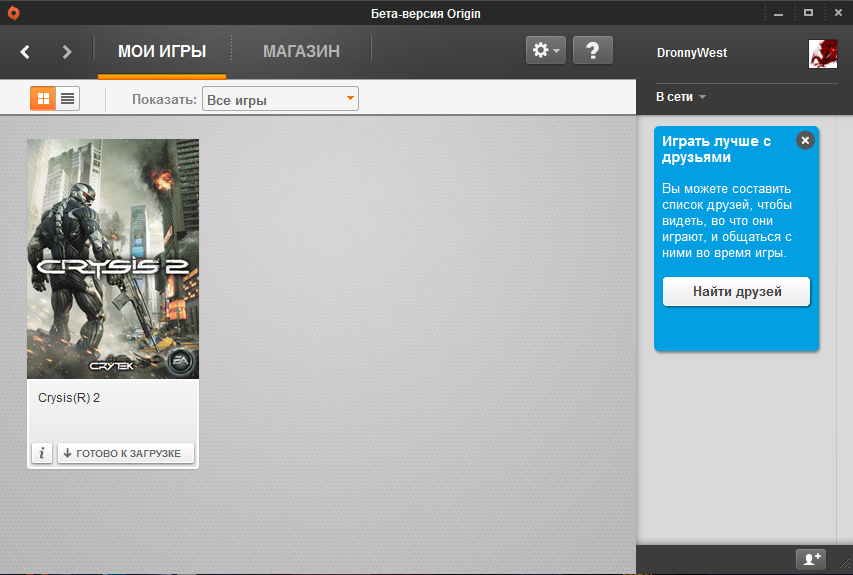Click the Origin logo icon in title bar
The image size is (853, 575).
[14, 13]
